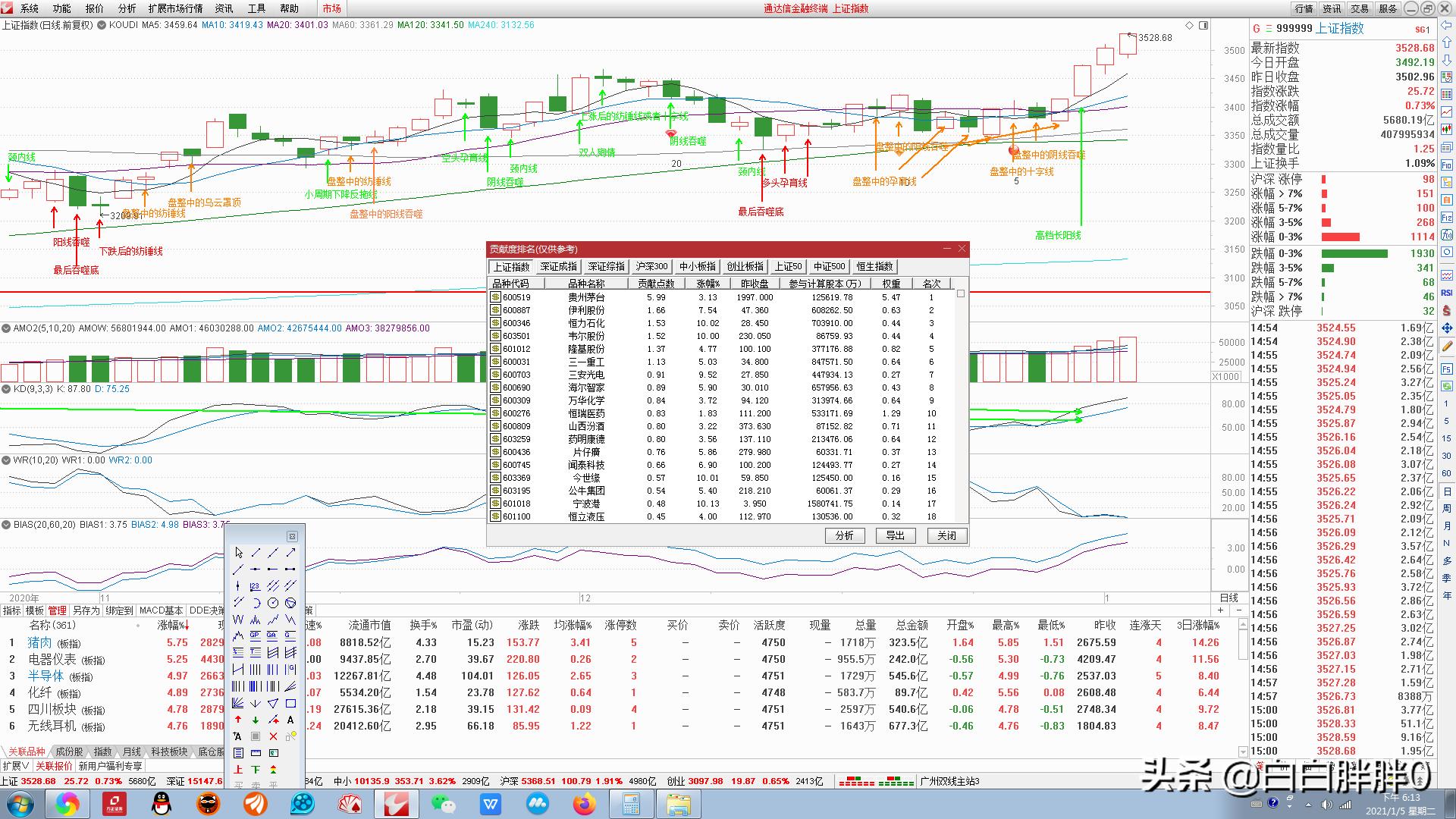Pick the percentage lines tool
This screenshot has height=819, width=1456.
[x=238, y=652]
